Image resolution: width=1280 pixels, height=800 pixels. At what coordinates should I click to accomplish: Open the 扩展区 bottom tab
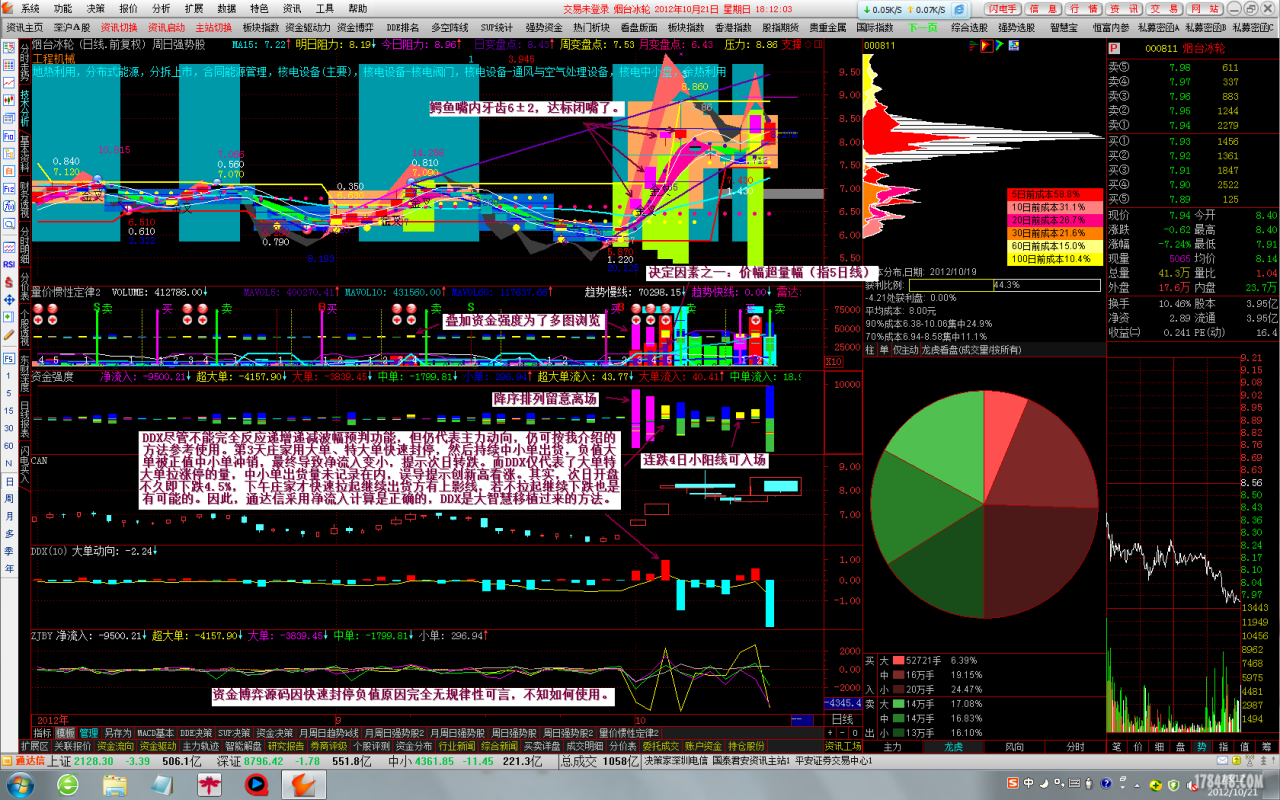[34, 746]
